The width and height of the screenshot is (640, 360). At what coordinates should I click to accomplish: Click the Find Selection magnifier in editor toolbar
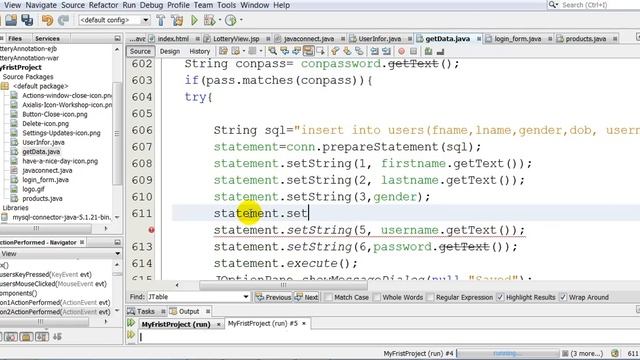coord(272,51)
